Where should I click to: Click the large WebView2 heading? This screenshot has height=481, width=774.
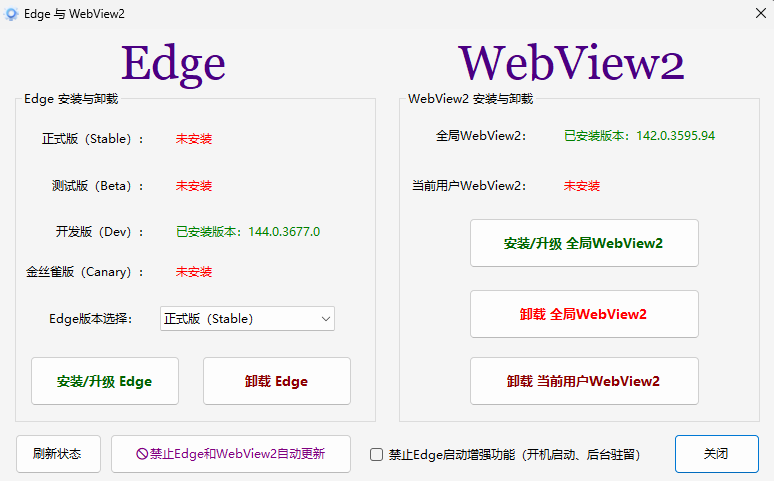point(571,64)
